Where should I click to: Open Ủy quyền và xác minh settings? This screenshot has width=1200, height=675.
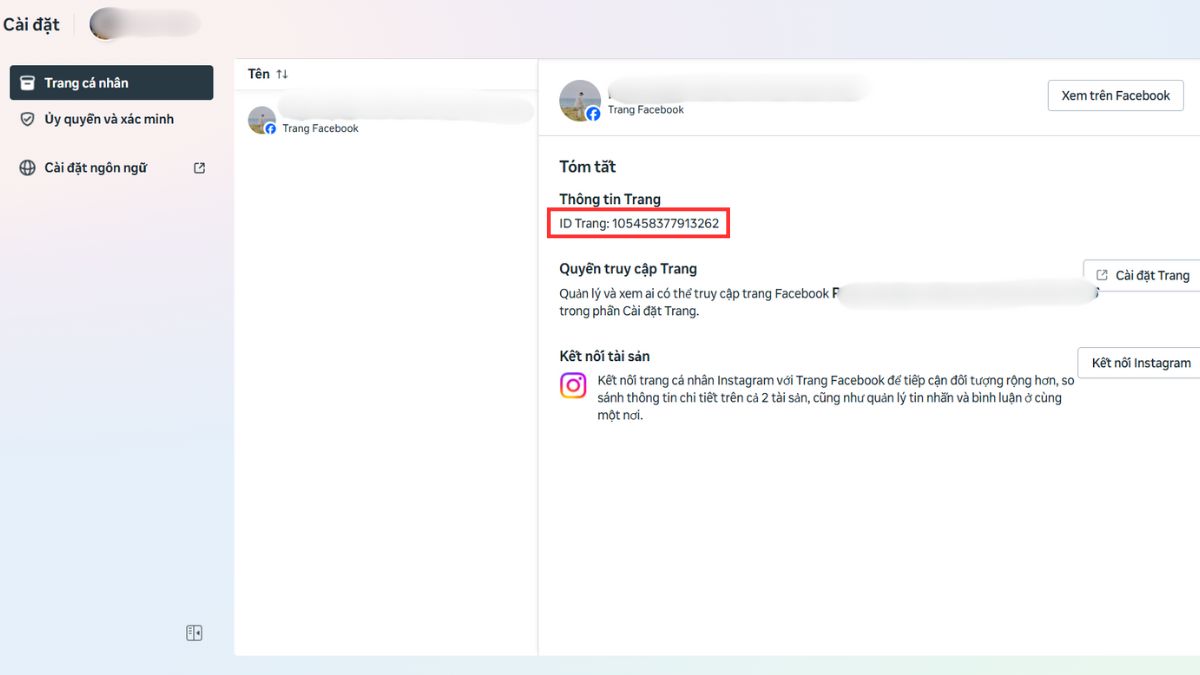point(111,119)
